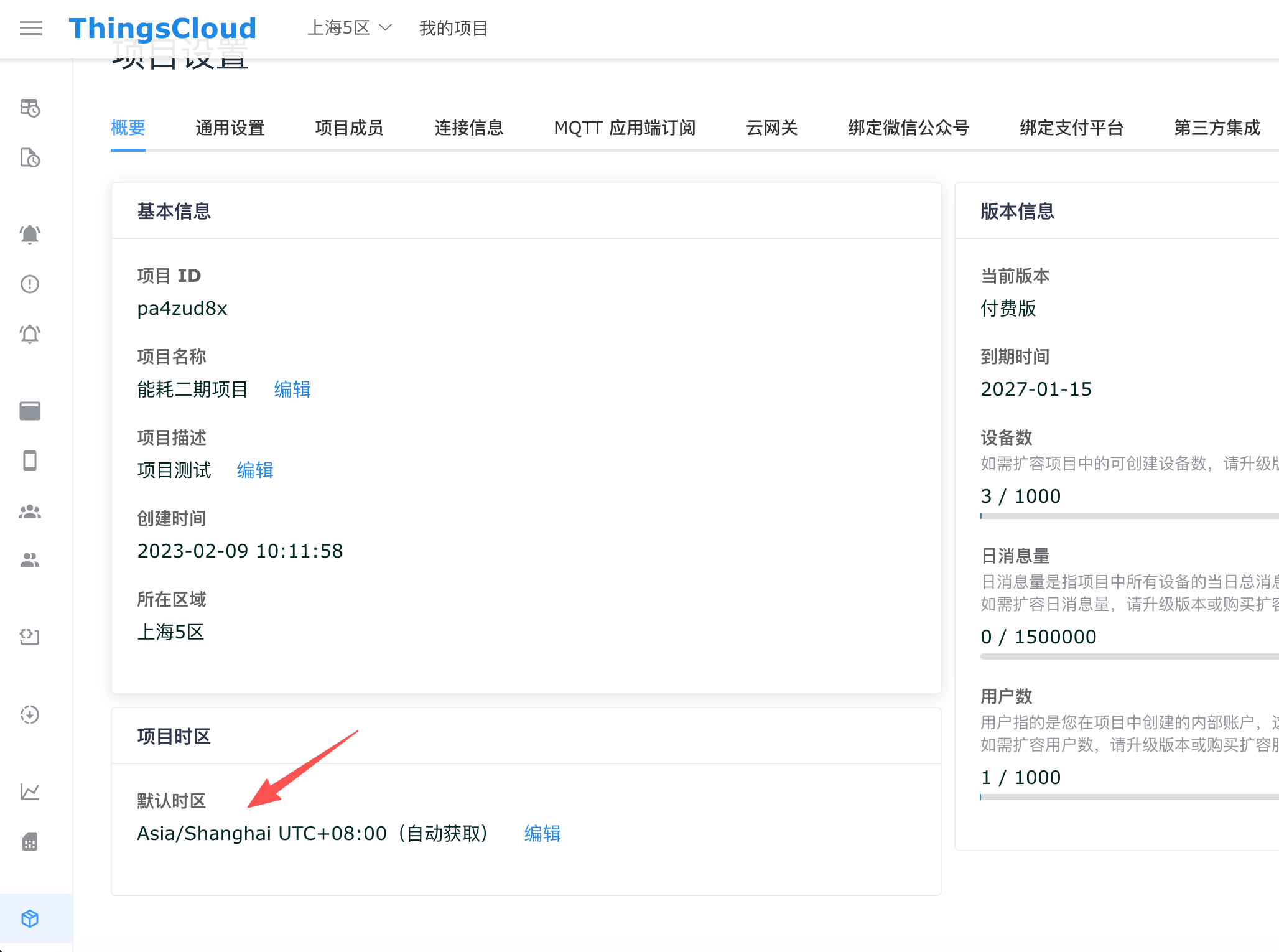
Task: Switch to the 通用设置 tab
Action: (x=230, y=128)
